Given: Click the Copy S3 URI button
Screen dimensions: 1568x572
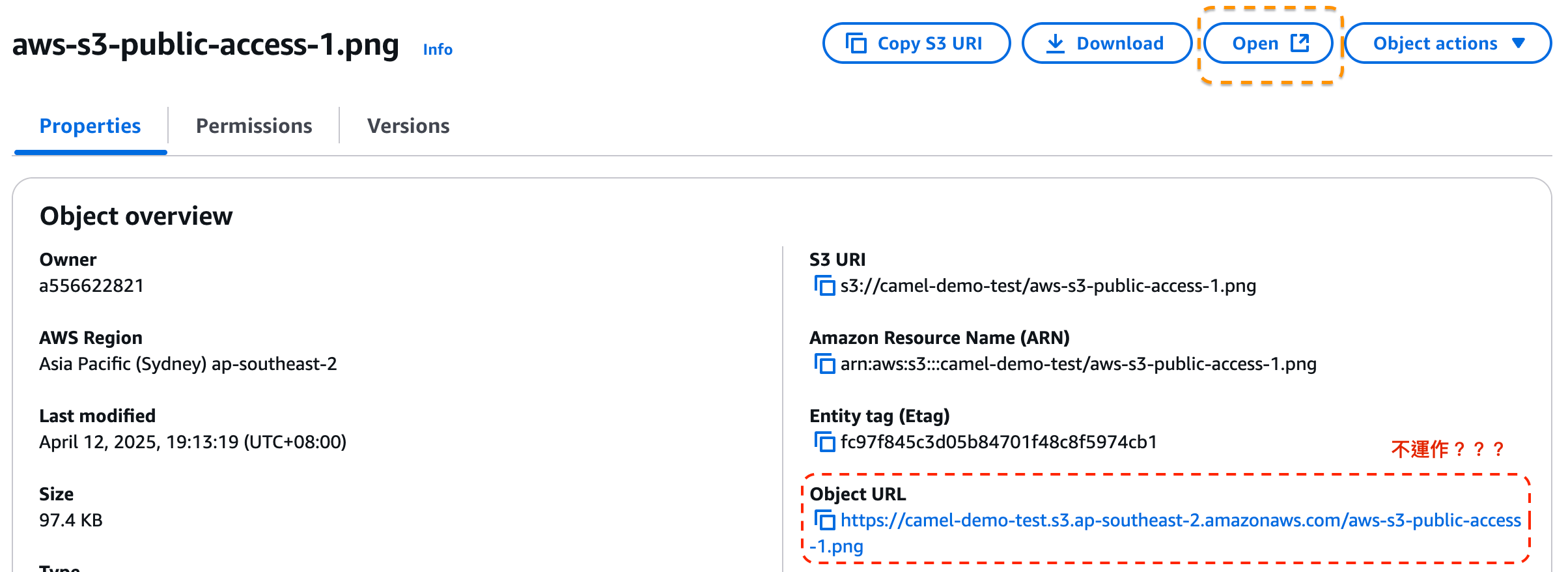Looking at the screenshot, I should 916,43.
